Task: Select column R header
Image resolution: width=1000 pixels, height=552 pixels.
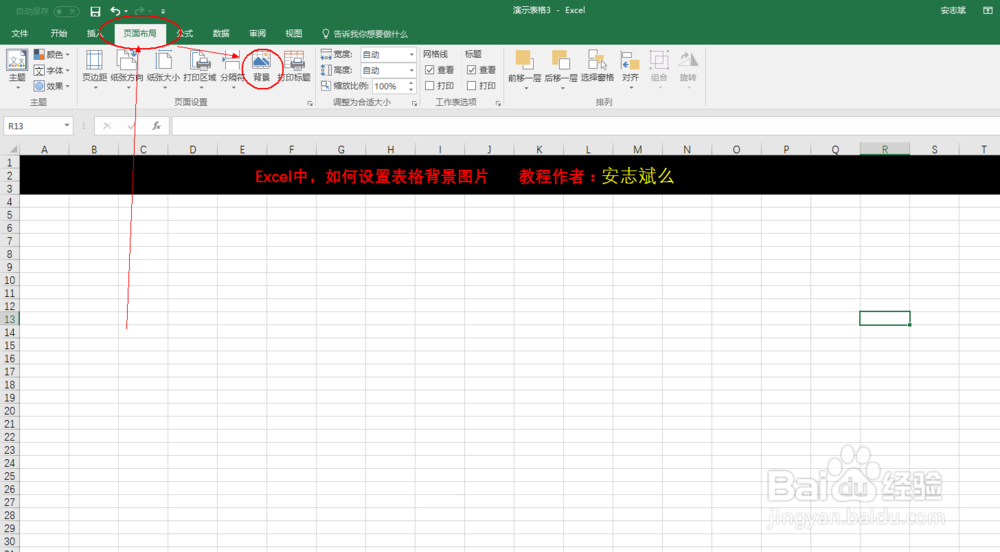Action: coord(885,149)
